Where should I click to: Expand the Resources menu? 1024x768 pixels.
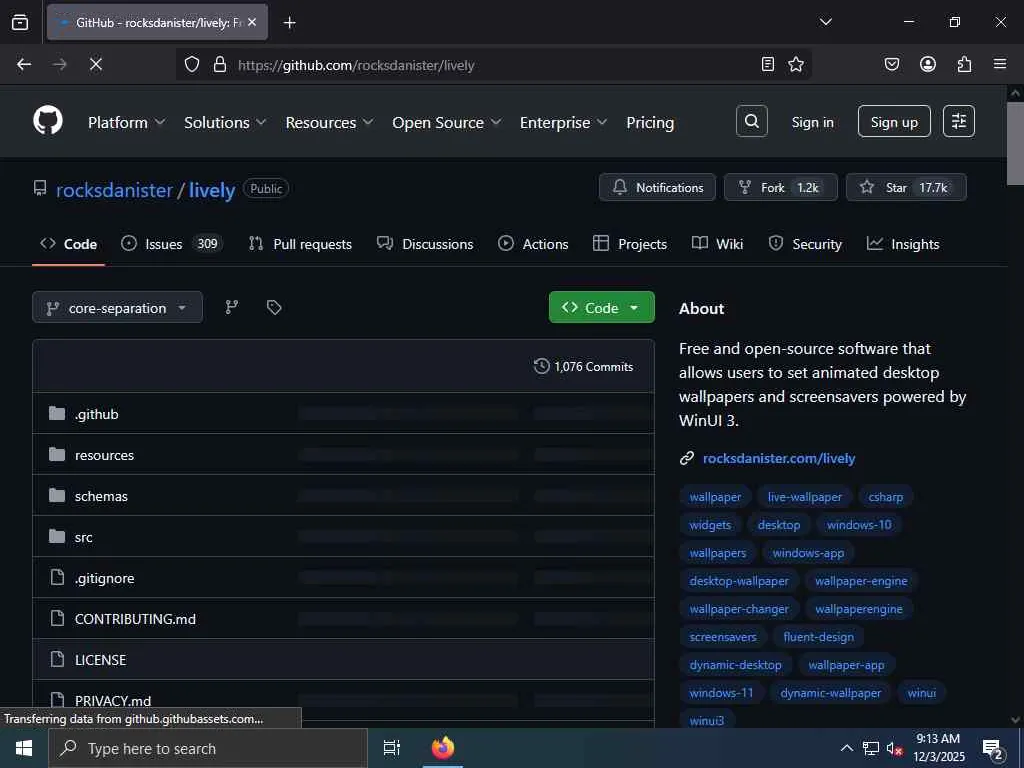[329, 122]
